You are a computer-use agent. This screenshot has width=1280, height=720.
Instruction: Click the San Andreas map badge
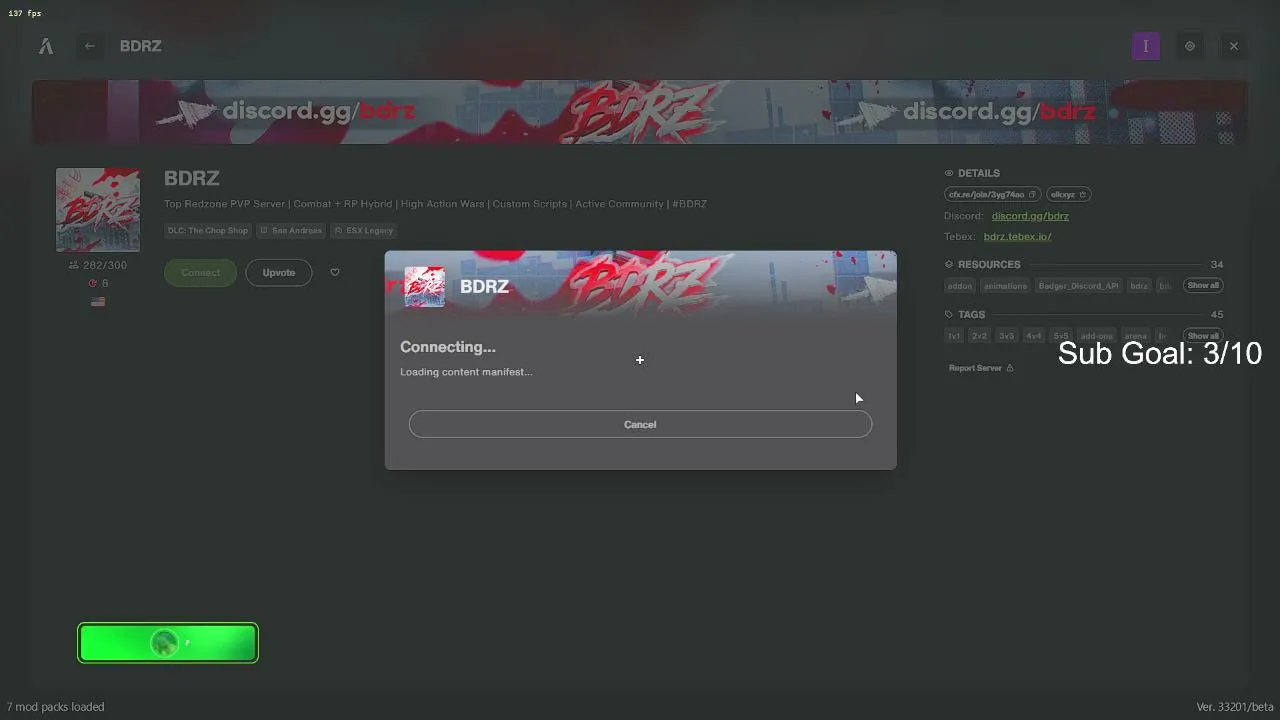pyautogui.click(x=291, y=230)
